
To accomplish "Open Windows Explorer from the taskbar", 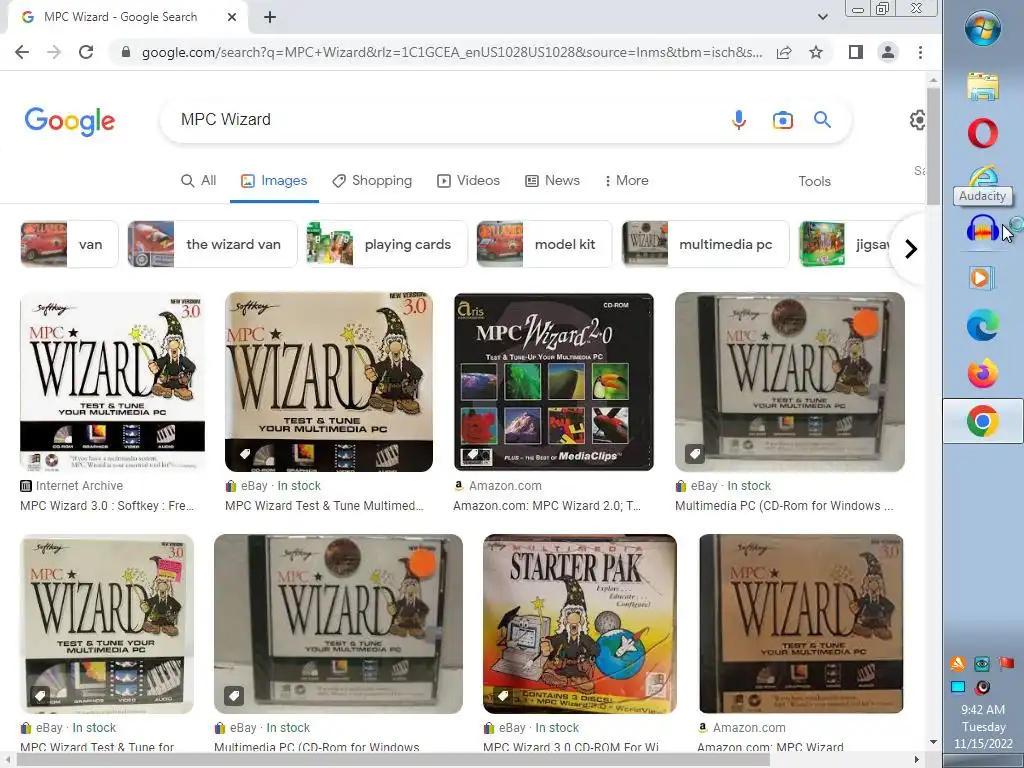I will pyautogui.click(x=983, y=87).
